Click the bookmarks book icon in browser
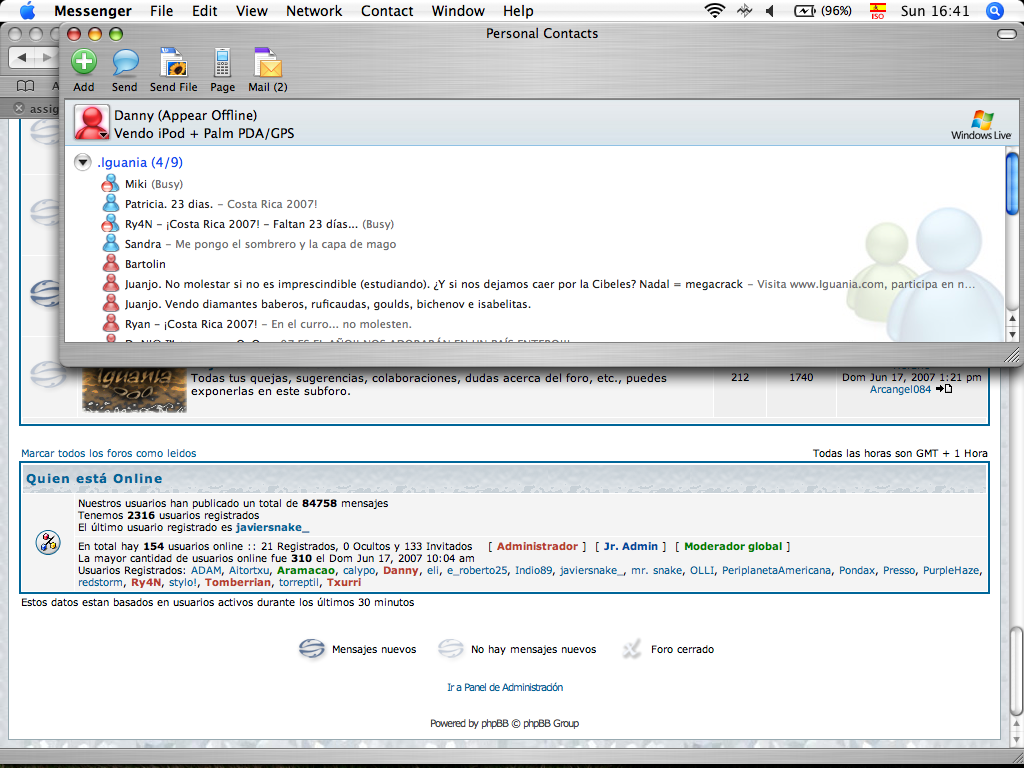Screen dimensions: 1024x768 (25, 86)
